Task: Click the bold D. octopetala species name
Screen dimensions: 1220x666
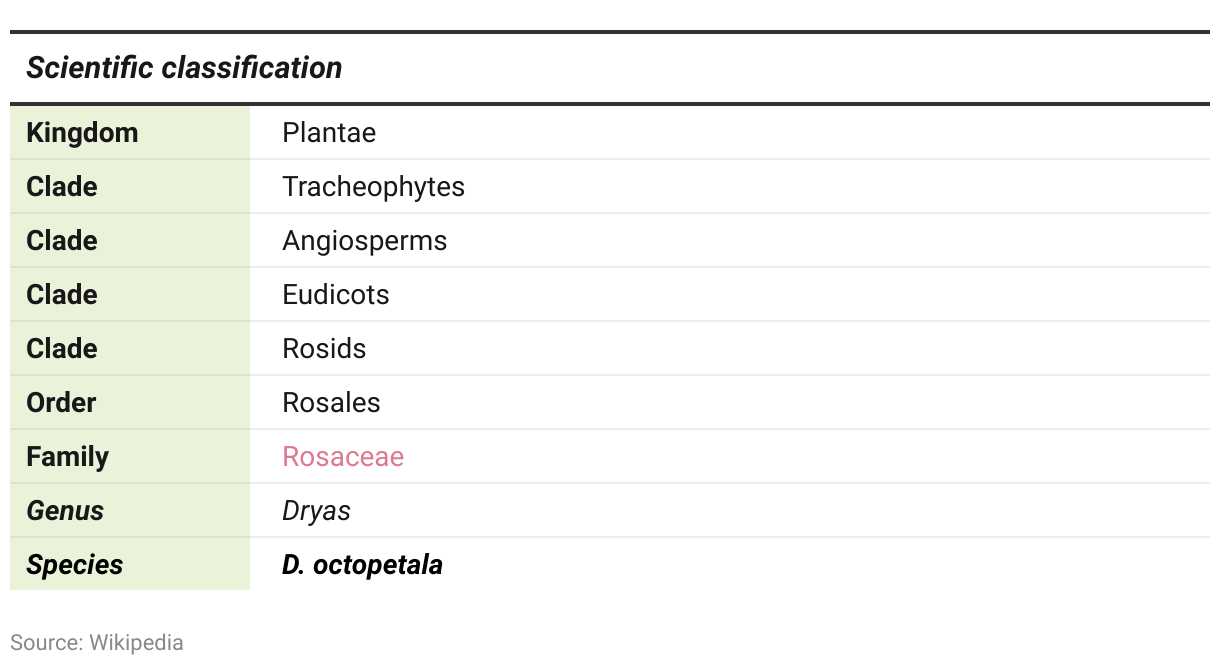Action: (362, 565)
